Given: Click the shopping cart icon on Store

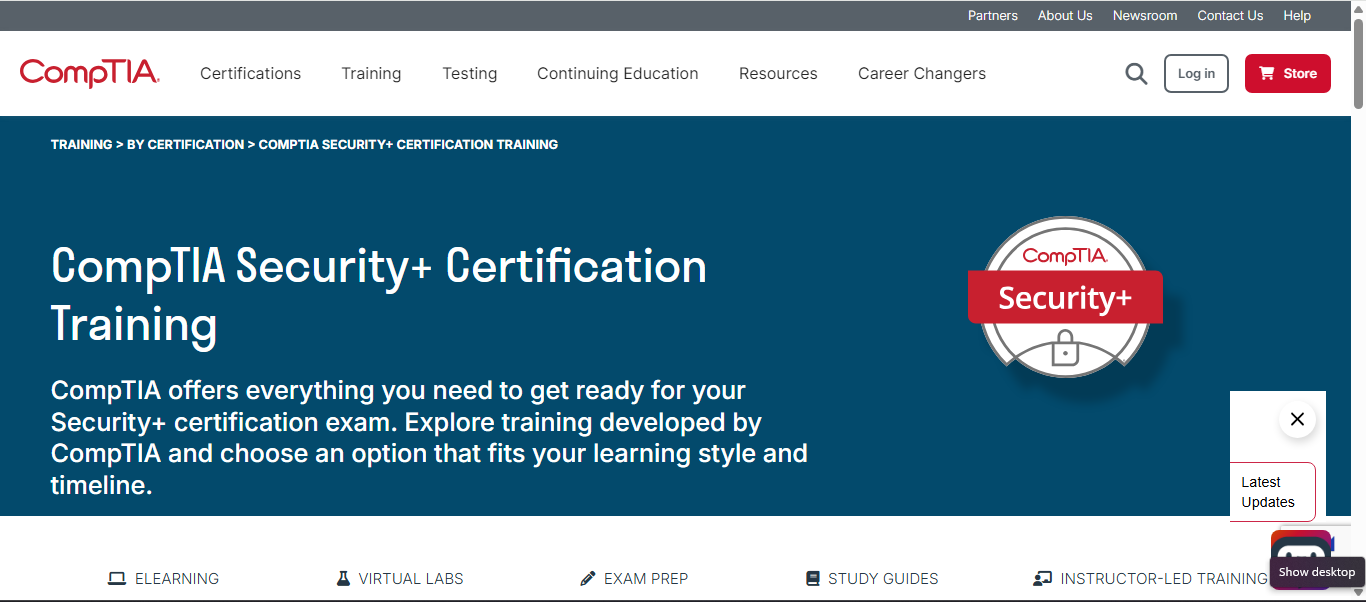Looking at the screenshot, I should [1267, 73].
